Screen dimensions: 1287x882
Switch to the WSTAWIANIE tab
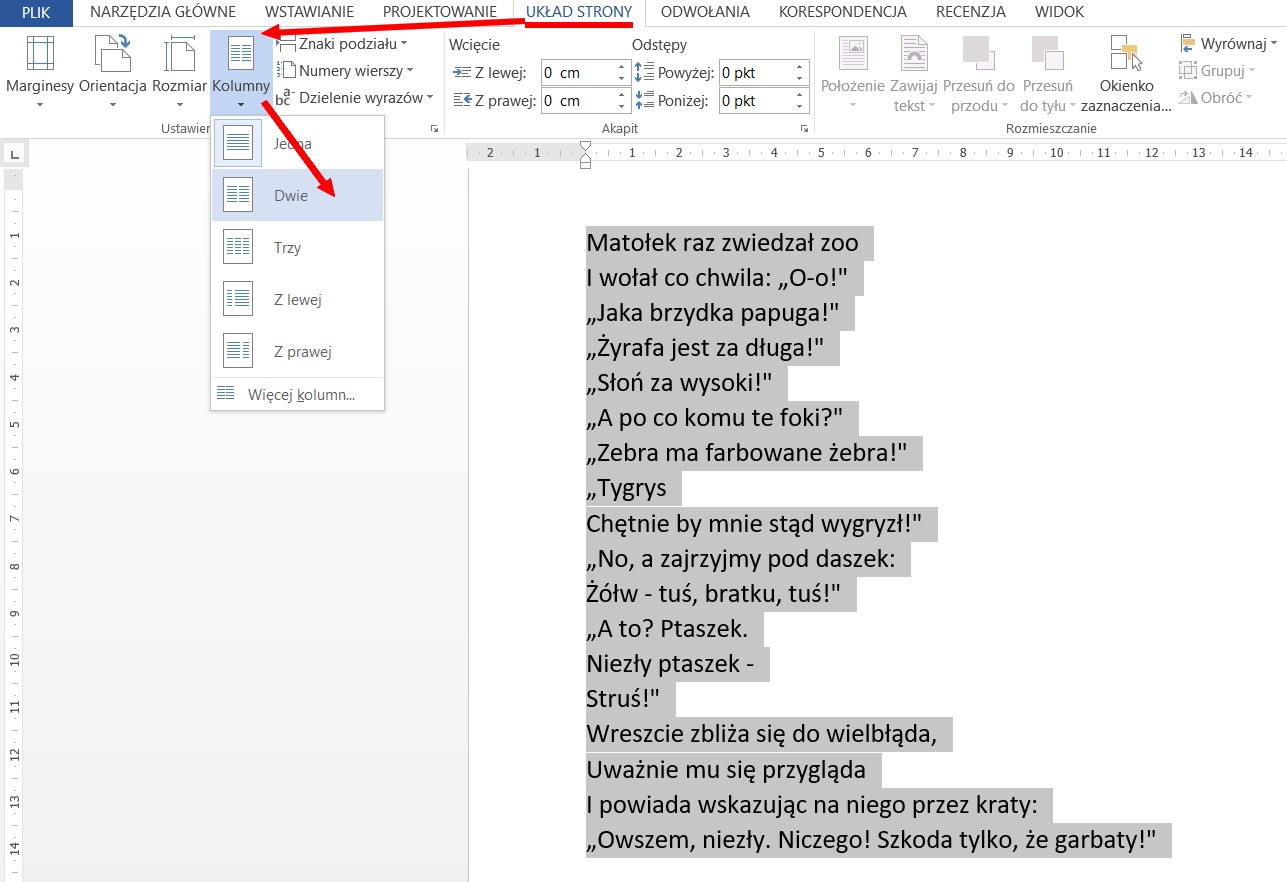[309, 12]
